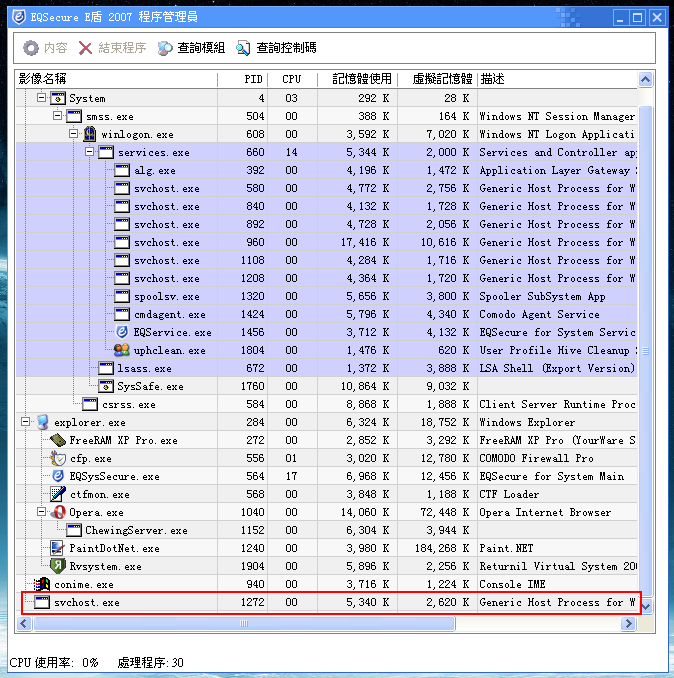This screenshot has height=678, width=674.
Task: Select the lsass.exe window icon
Action: tap(106, 368)
